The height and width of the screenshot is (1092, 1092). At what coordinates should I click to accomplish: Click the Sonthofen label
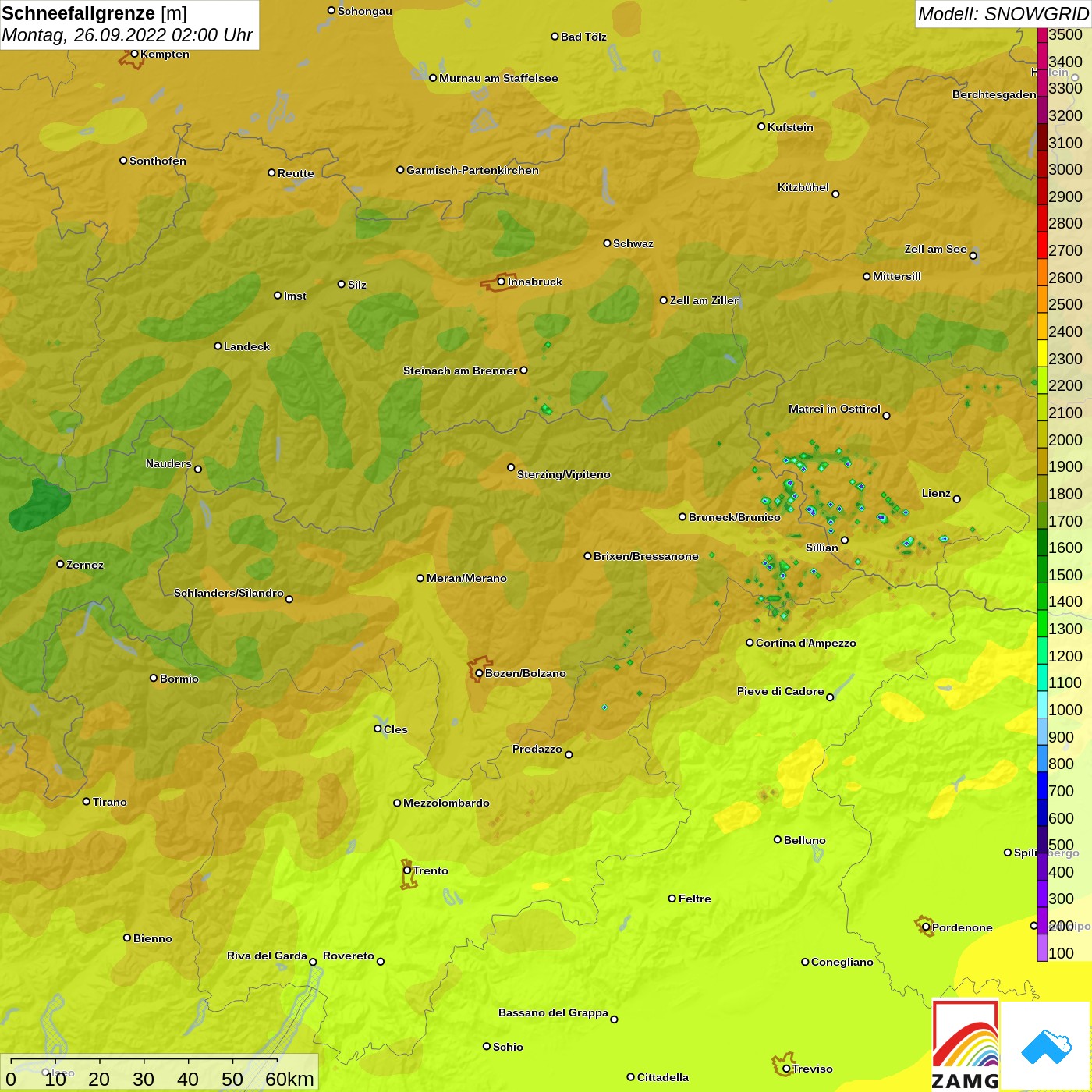pyautogui.click(x=158, y=161)
